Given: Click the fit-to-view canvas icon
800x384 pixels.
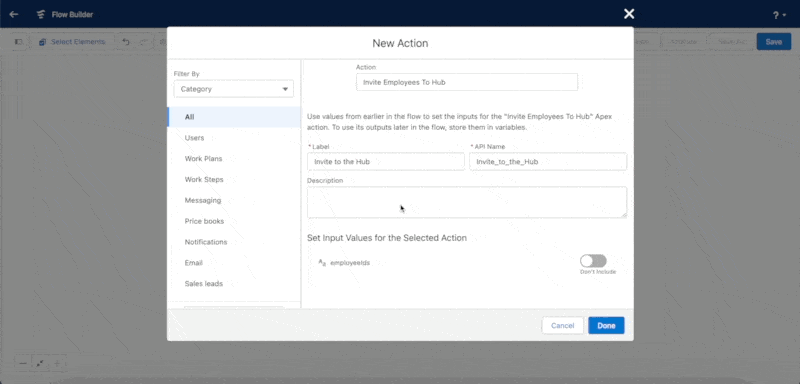Looking at the screenshot, I should (40, 363).
